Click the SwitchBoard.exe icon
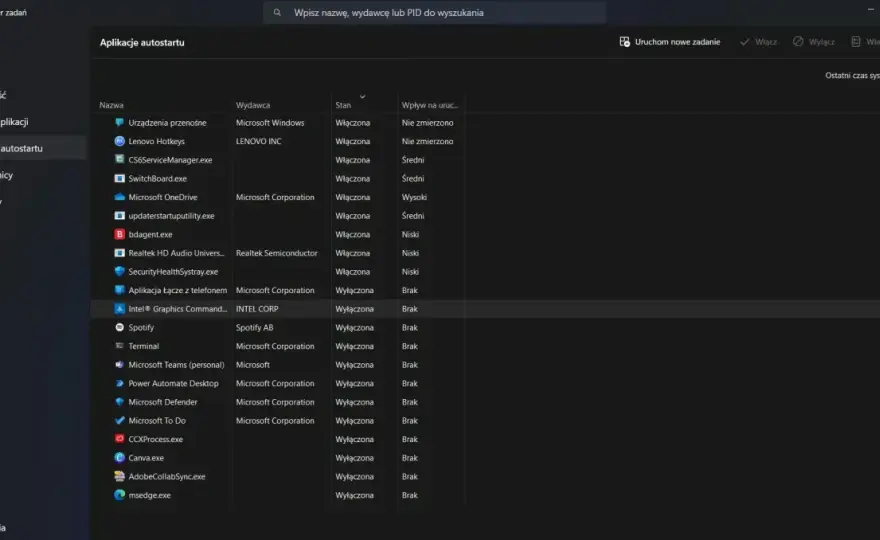This screenshot has height=540, width=880. tap(120, 179)
